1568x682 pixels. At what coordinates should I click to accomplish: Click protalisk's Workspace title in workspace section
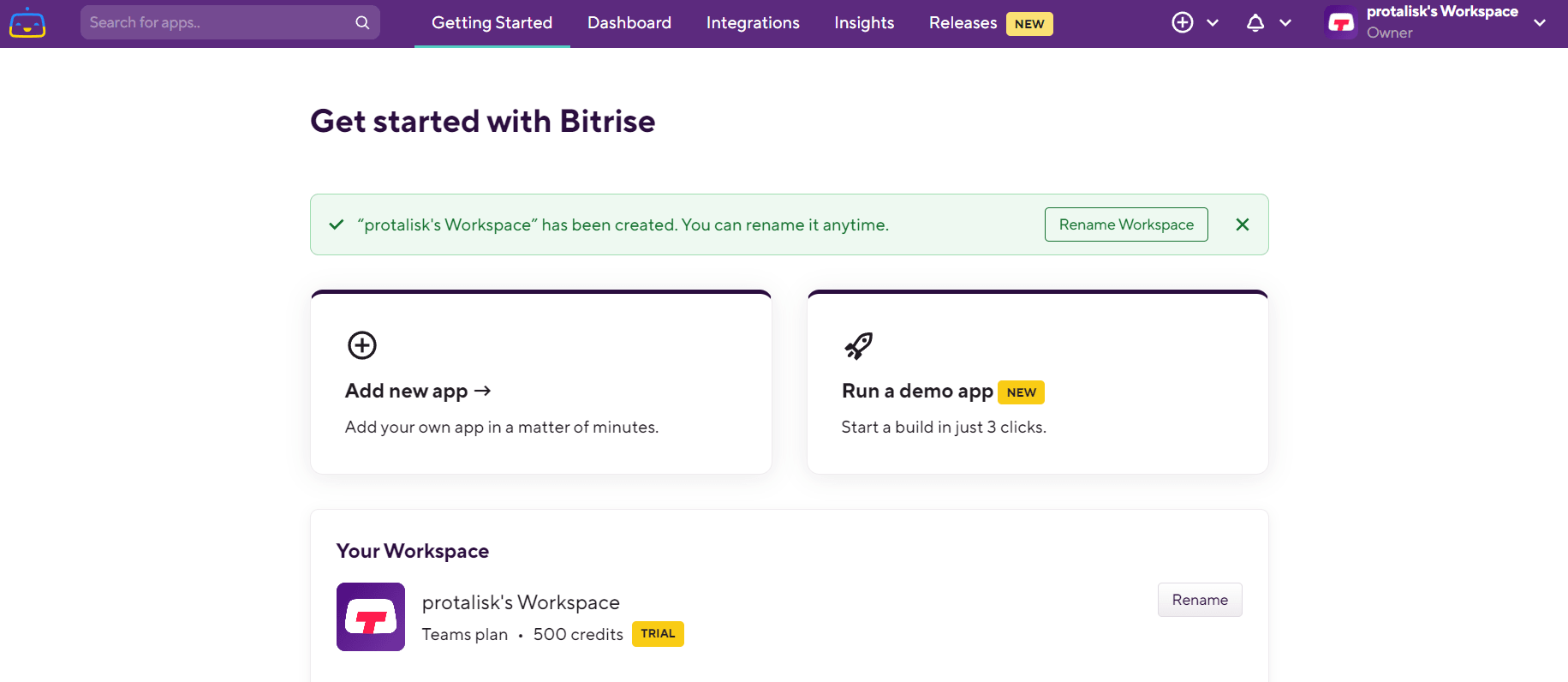(x=521, y=602)
